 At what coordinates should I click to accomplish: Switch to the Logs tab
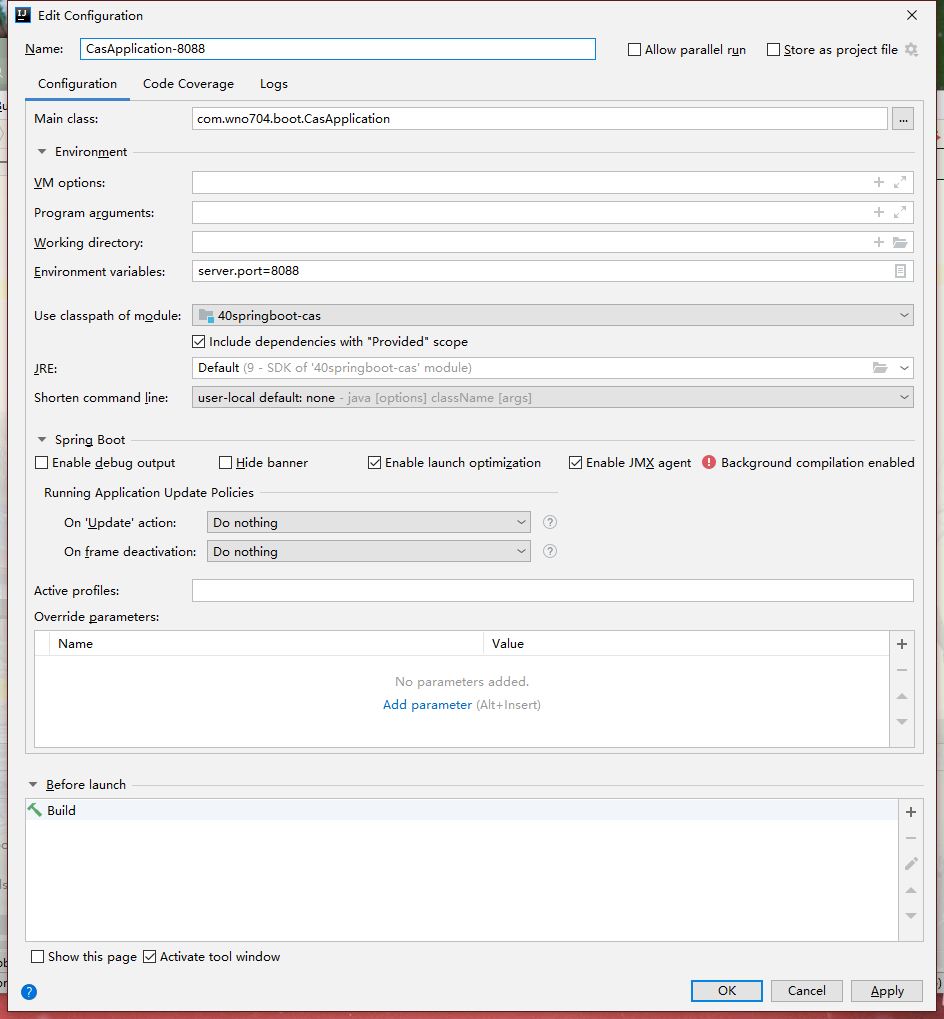coord(274,84)
